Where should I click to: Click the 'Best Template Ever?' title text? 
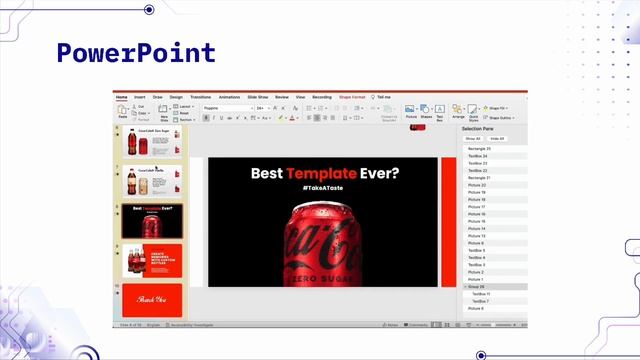point(325,173)
